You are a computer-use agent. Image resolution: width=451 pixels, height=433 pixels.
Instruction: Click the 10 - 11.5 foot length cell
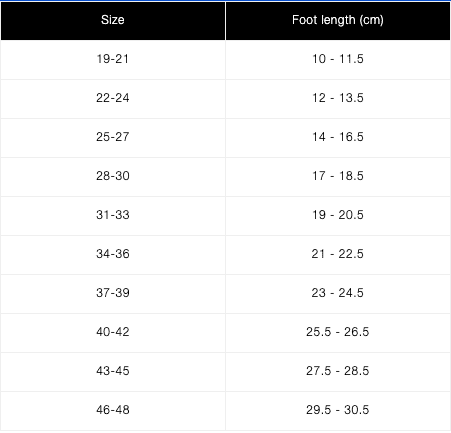(338, 60)
